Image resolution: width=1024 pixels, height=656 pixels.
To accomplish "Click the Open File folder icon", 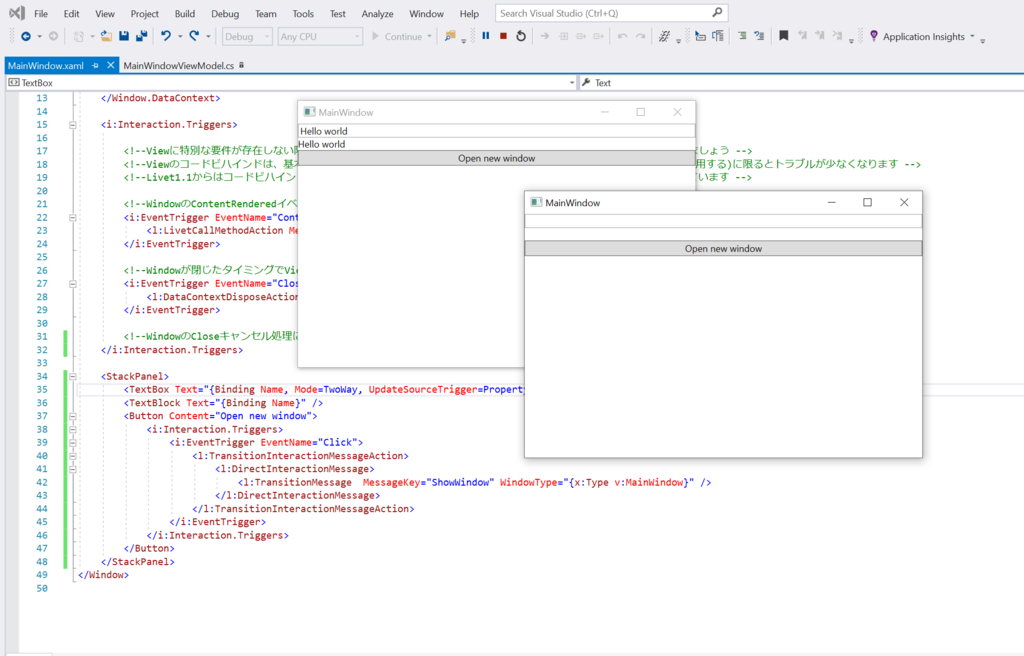I will click(x=106, y=37).
